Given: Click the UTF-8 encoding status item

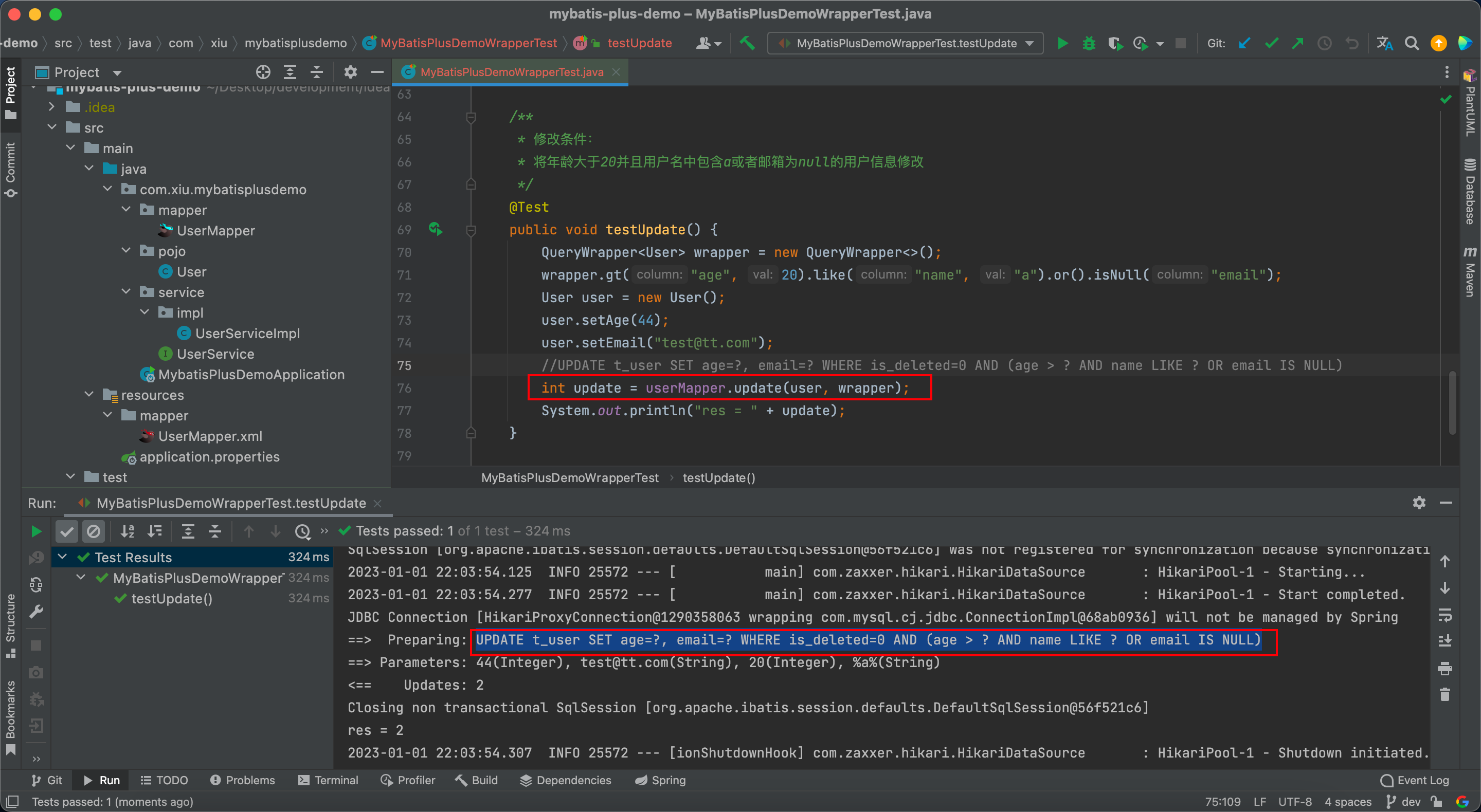Looking at the screenshot, I should tap(1295, 802).
